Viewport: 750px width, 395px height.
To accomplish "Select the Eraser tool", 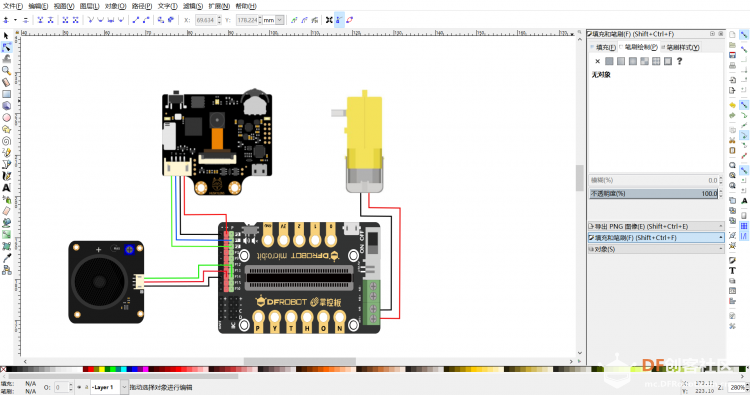I will coord(6,211).
